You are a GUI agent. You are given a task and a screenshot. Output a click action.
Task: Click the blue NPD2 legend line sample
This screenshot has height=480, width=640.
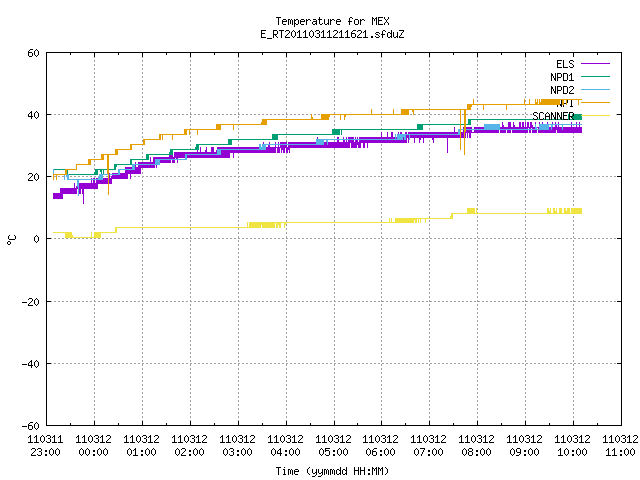pos(595,90)
